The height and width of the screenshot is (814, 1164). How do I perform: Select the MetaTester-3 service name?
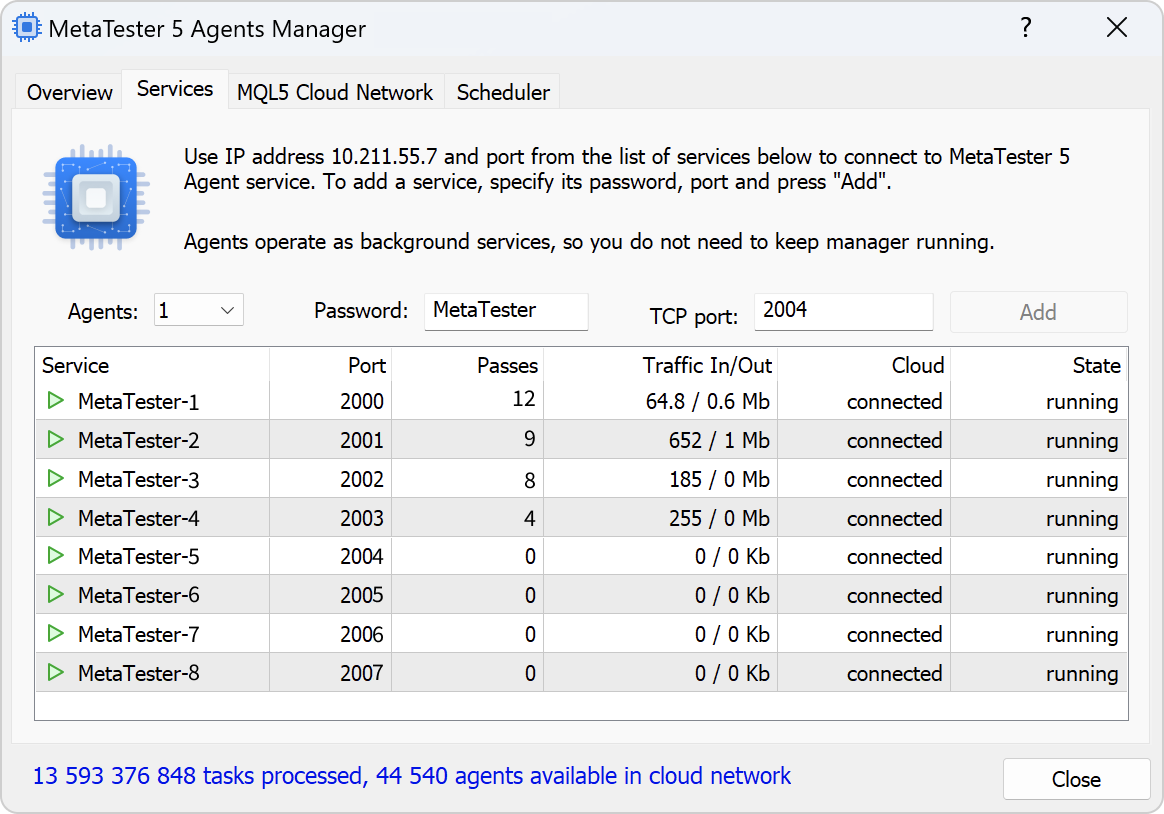click(x=139, y=479)
